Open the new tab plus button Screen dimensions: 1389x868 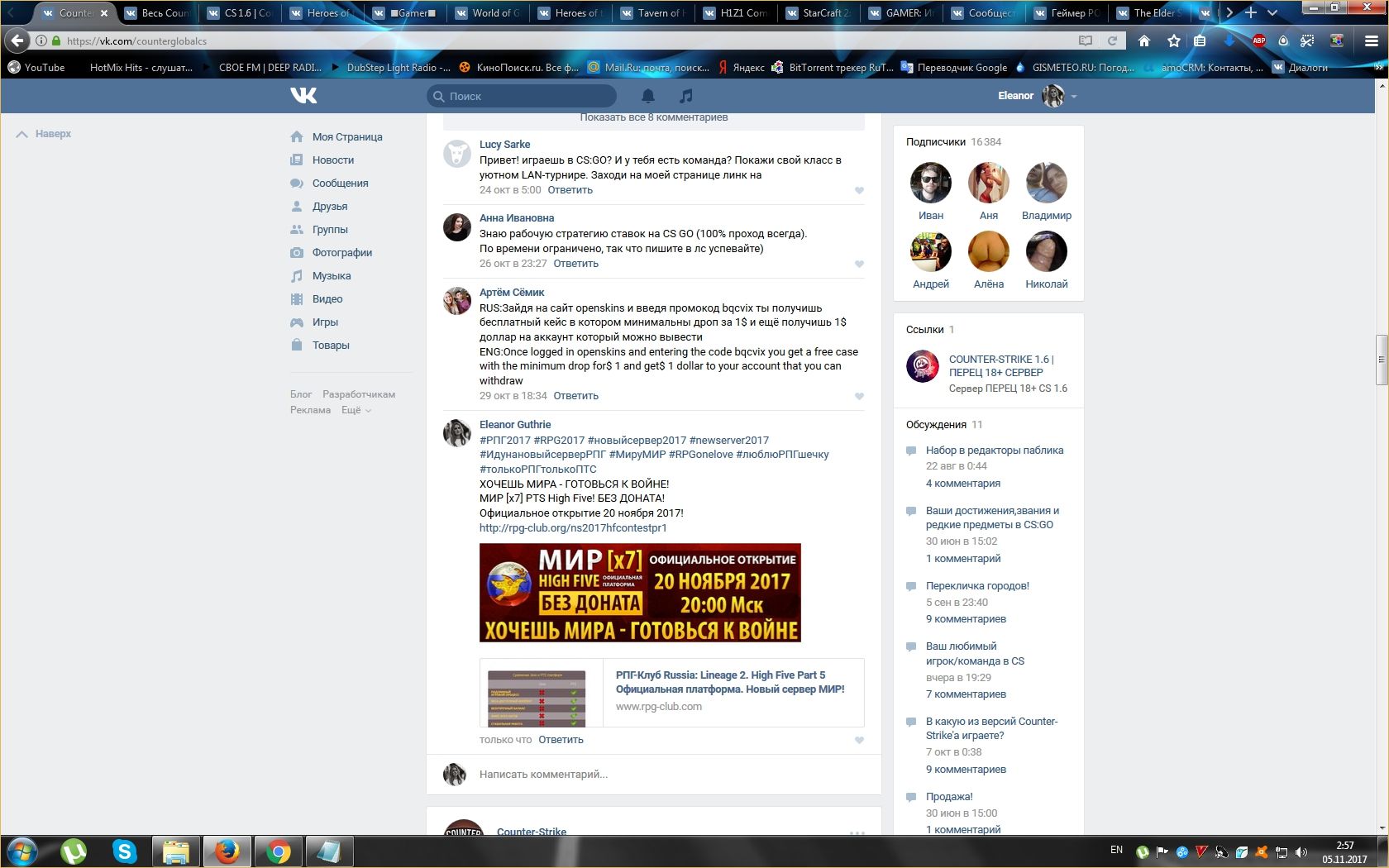tap(1251, 12)
